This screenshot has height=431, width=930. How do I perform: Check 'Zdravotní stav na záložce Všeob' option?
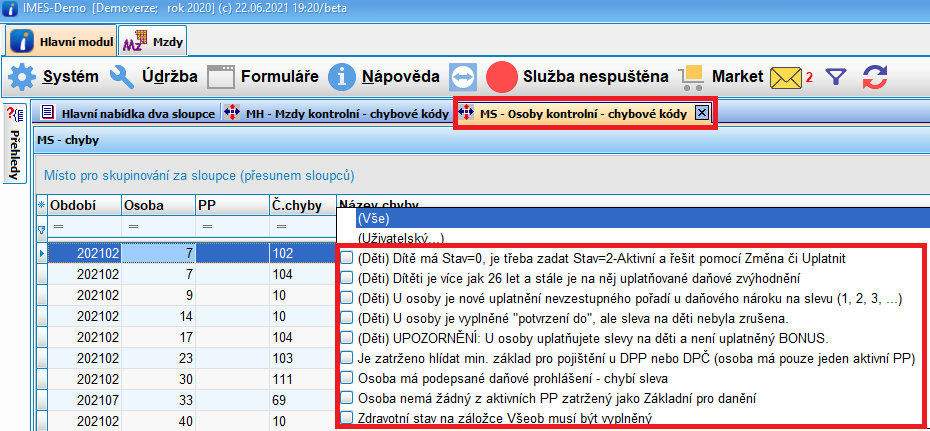click(347, 417)
